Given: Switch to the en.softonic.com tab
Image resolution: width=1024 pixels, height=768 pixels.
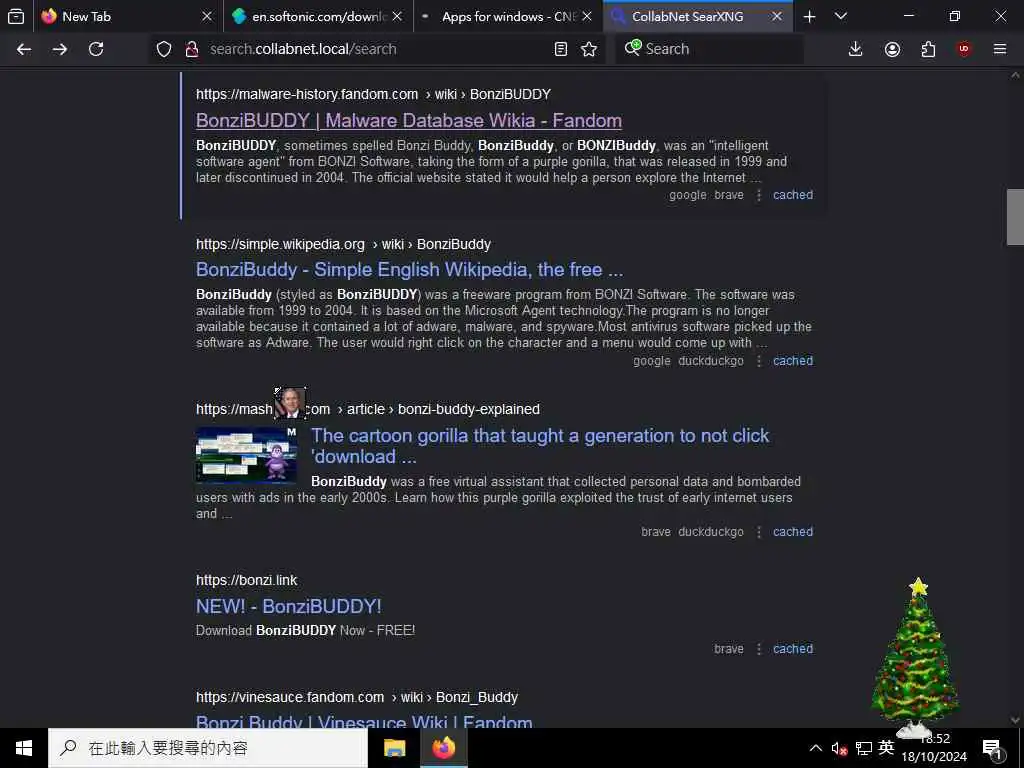Looking at the screenshot, I should pos(318,16).
